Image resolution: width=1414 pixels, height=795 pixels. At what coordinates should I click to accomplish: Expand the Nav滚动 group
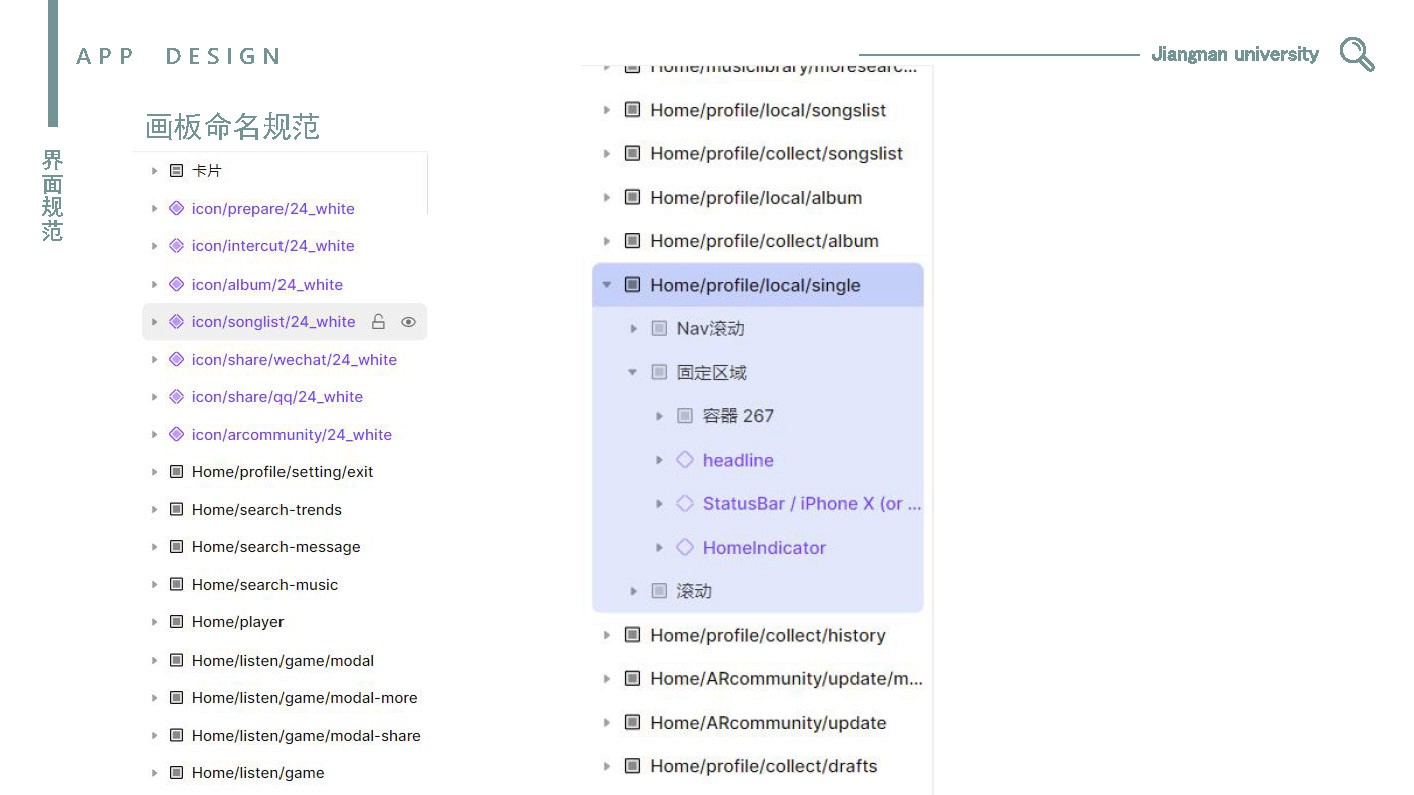tap(633, 328)
